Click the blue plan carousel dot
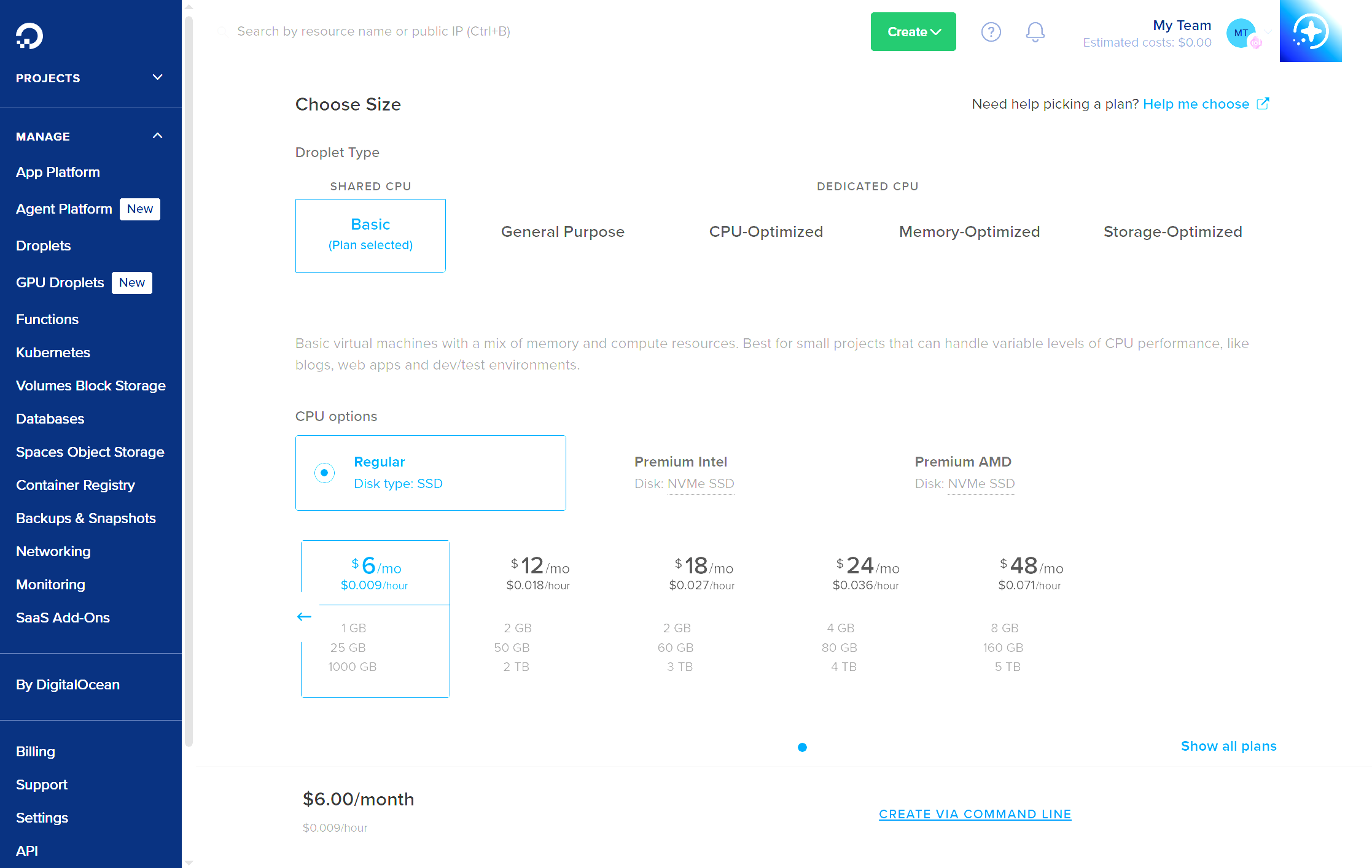The height and width of the screenshot is (868, 1372). (802, 747)
